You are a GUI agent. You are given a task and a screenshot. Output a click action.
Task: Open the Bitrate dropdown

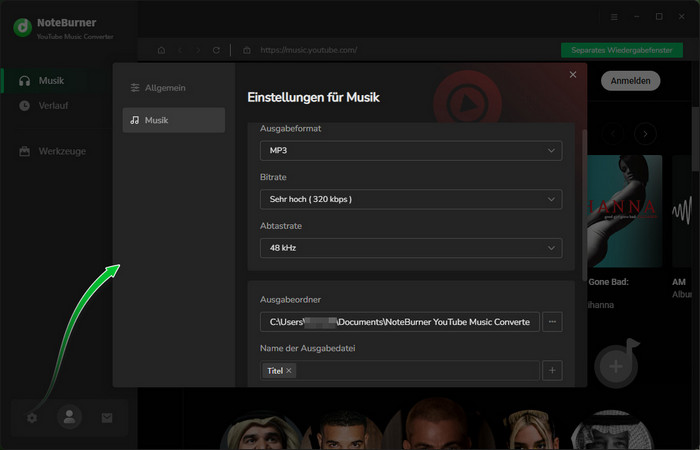point(409,199)
